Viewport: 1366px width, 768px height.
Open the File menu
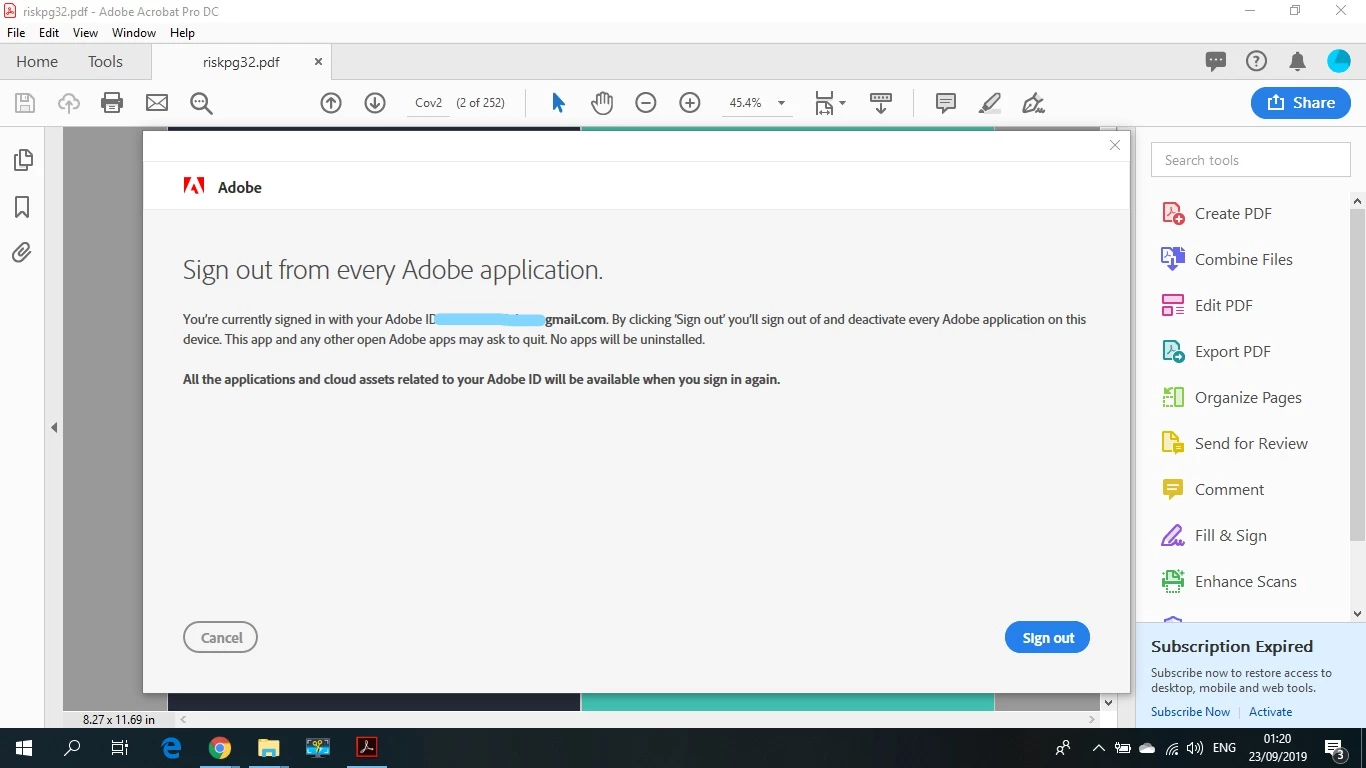coord(16,33)
